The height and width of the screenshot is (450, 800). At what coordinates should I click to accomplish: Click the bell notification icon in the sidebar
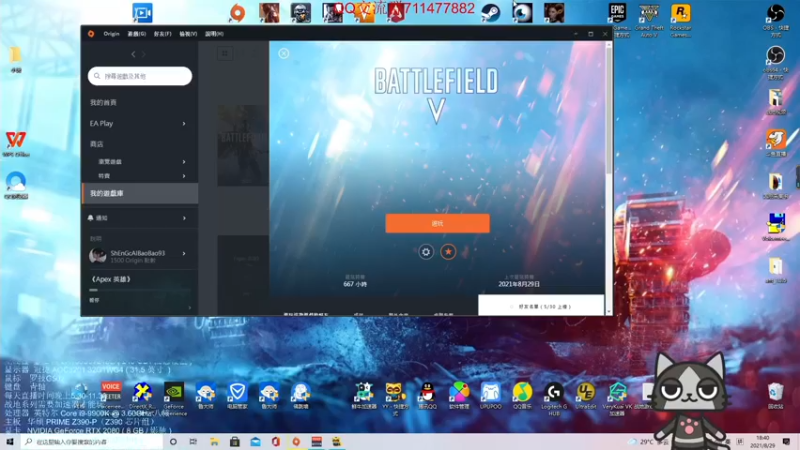[91, 218]
